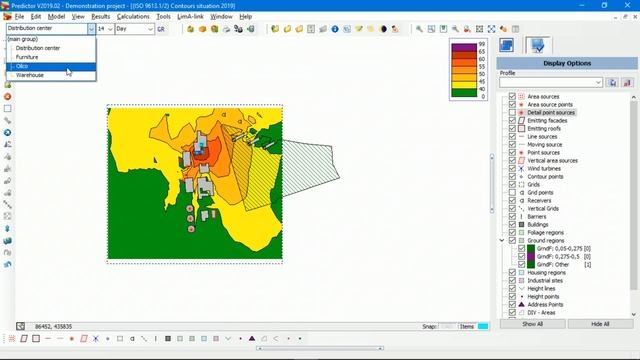Click the icon left of the coordinates readout
640x360 pixels.
pyautogui.click(x=20, y=326)
